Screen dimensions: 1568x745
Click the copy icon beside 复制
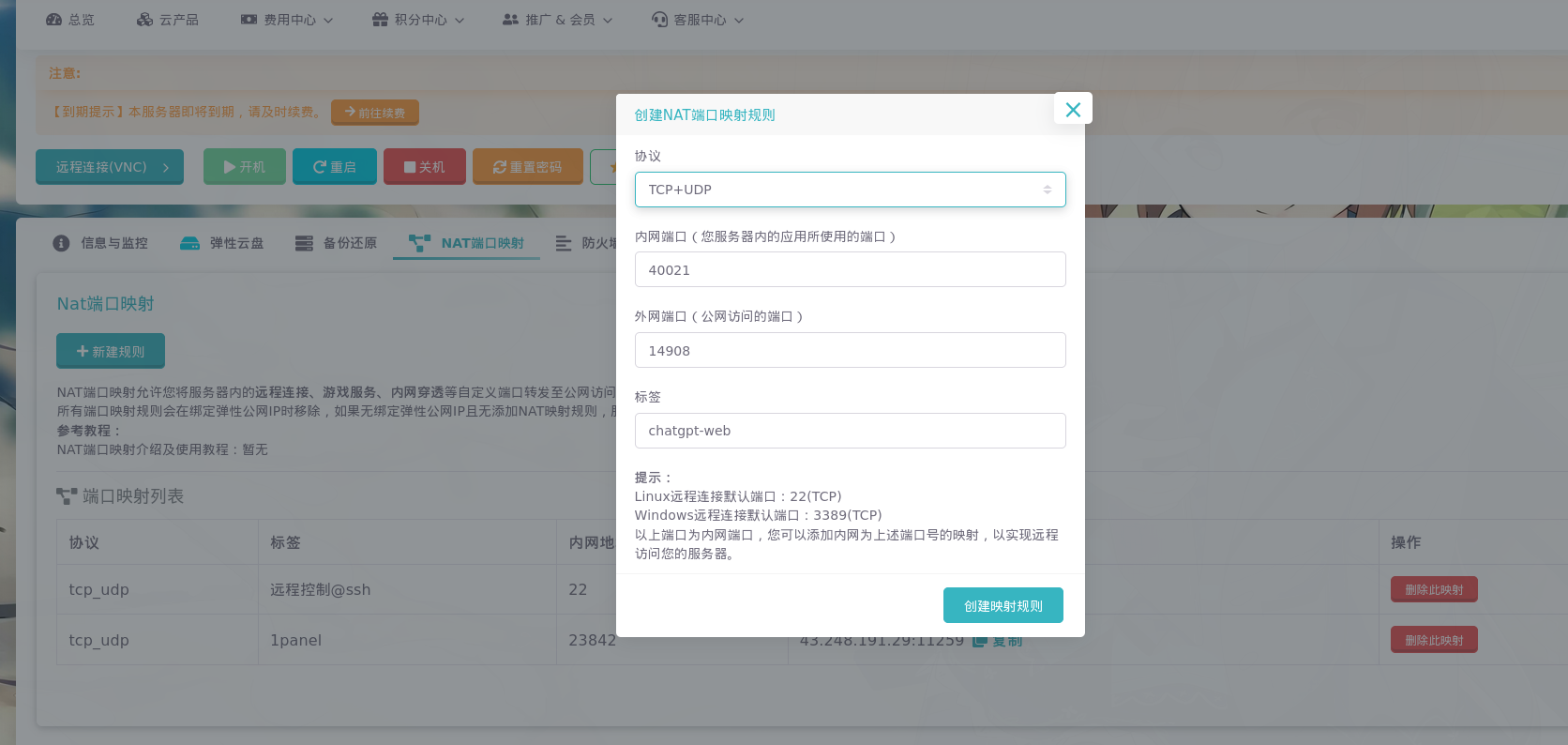(x=980, y=641)
